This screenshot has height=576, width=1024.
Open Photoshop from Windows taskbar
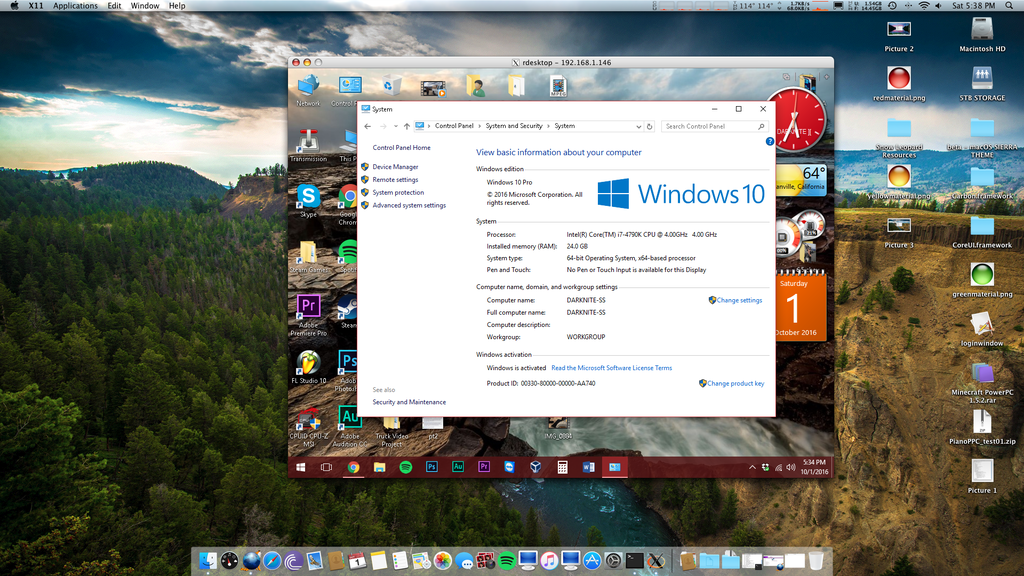coord(432,467)
